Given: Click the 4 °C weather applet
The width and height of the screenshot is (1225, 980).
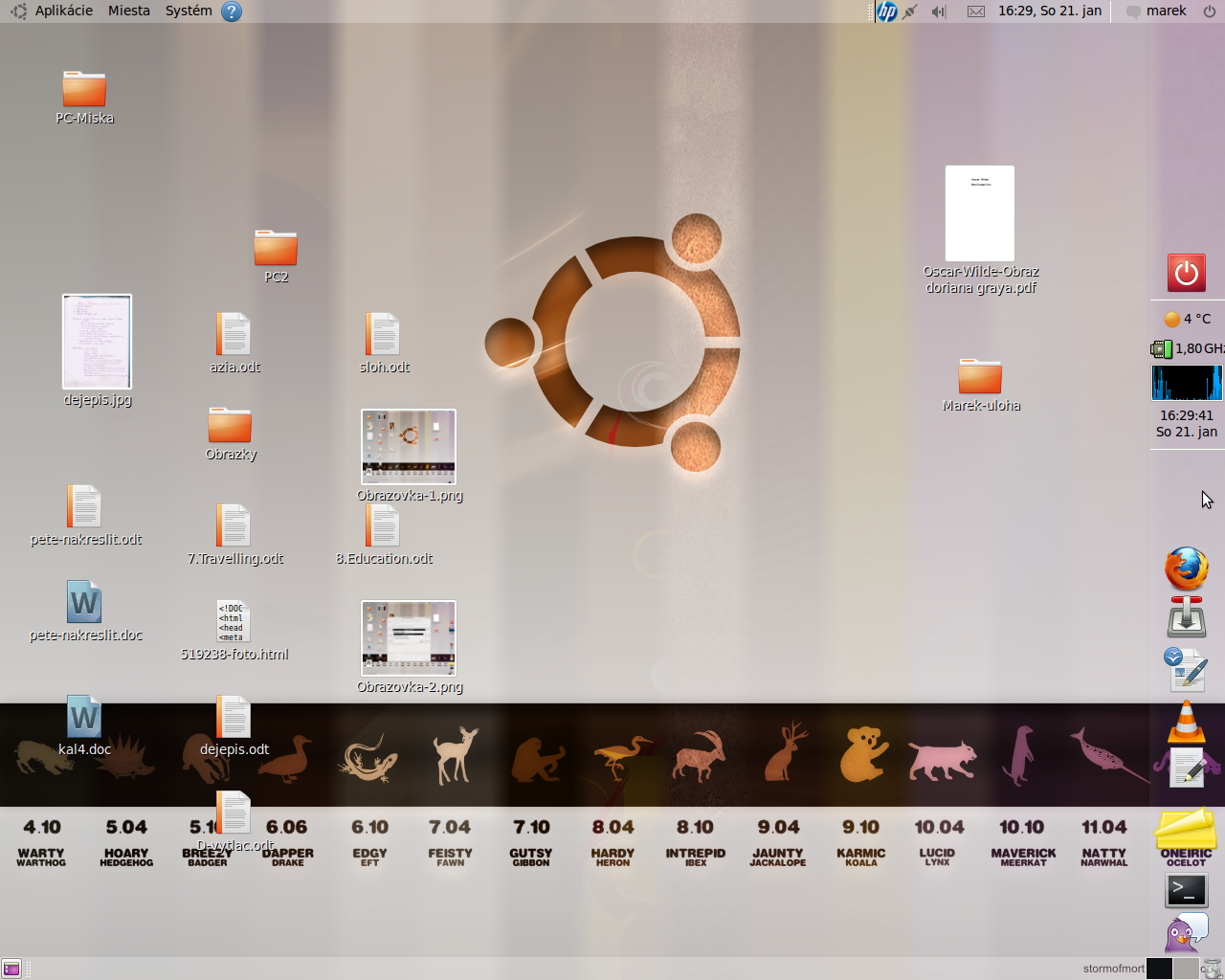Looking at the screenshot, I should click(x=1187, y=319).
